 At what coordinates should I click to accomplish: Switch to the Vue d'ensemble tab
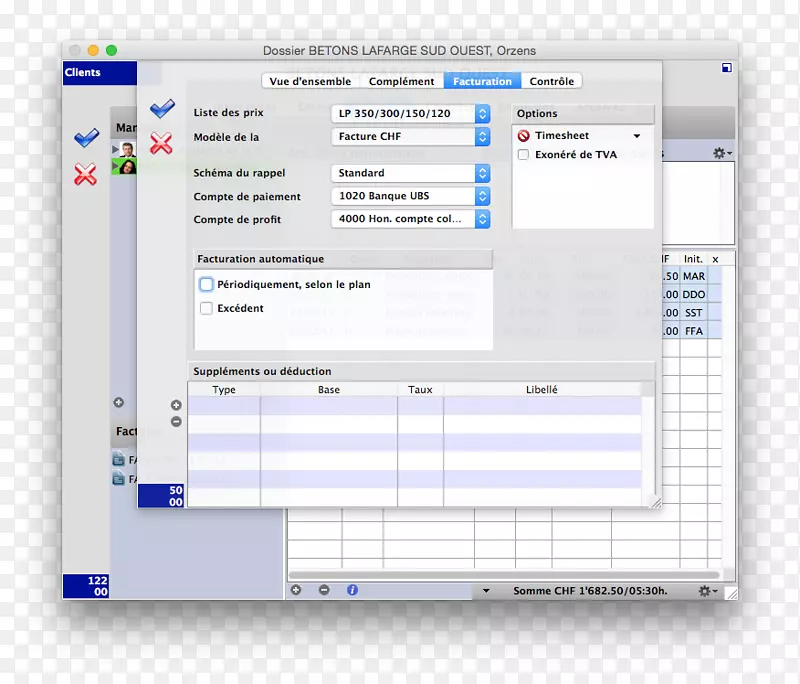click(310, 81)
